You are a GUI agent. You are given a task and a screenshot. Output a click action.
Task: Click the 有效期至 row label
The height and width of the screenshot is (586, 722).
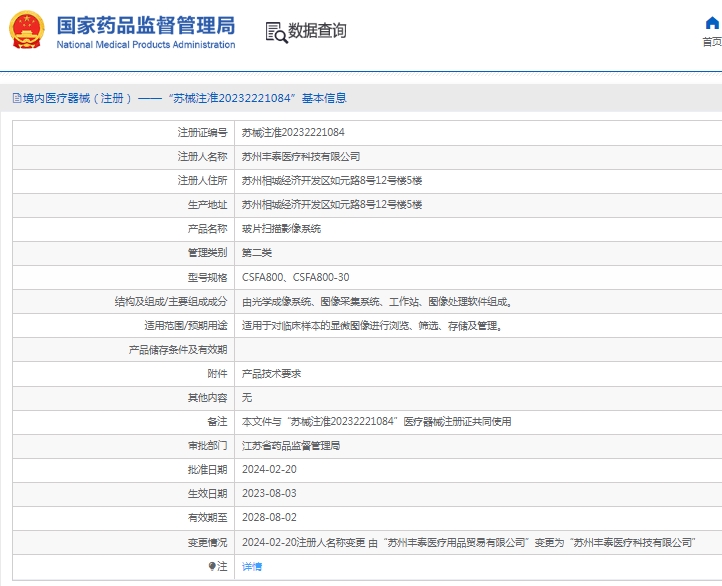tap(207, 517)
